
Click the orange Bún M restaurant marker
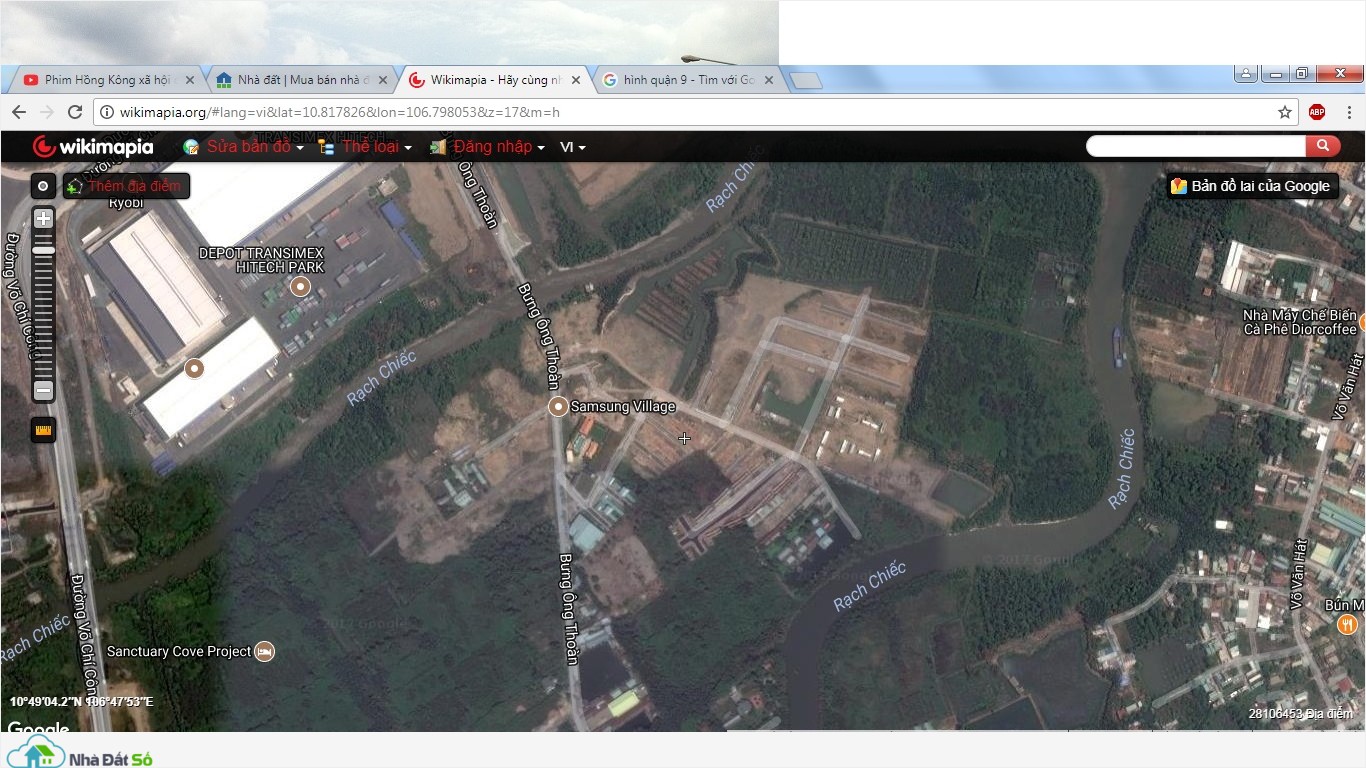(1347, 625)
